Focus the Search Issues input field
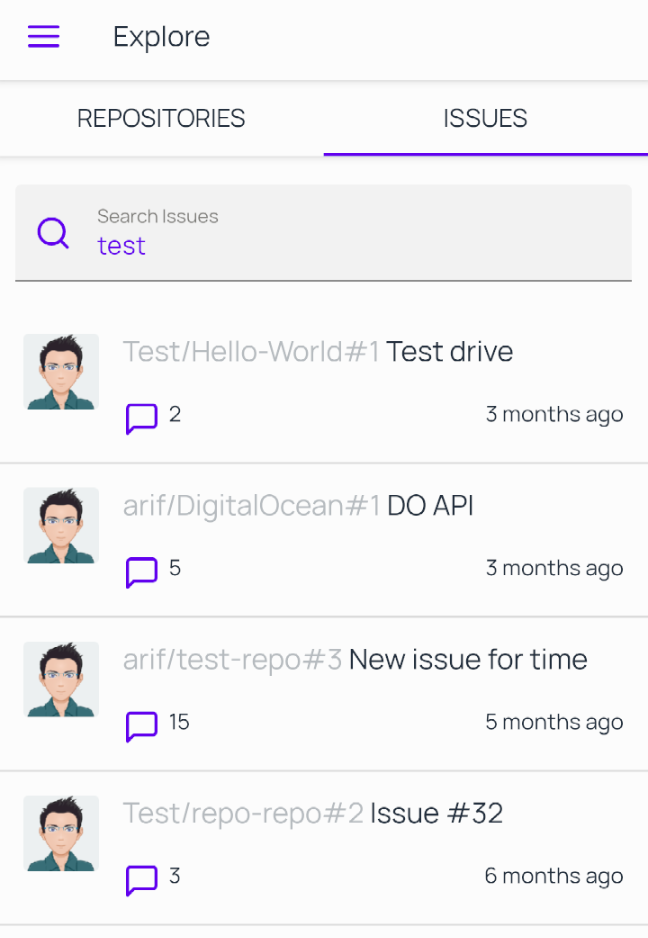Viewport: 648px width, 938px height. coord(323,233)
